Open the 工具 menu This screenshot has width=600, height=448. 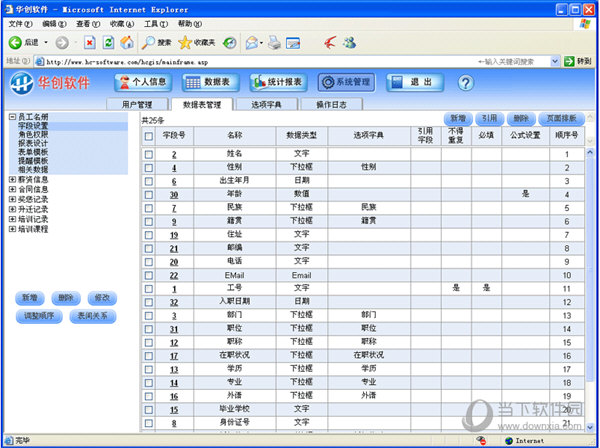click(156, 24)
